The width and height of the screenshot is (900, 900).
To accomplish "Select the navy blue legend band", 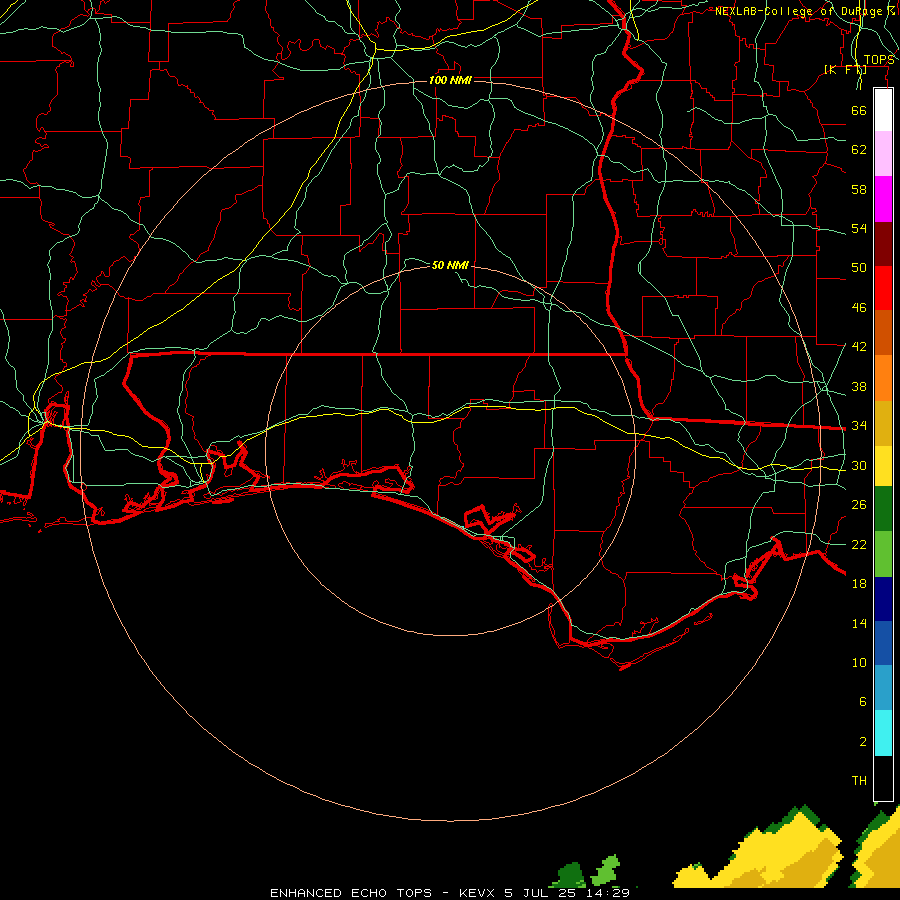I will pyautogui.click(x=883, y=599).
